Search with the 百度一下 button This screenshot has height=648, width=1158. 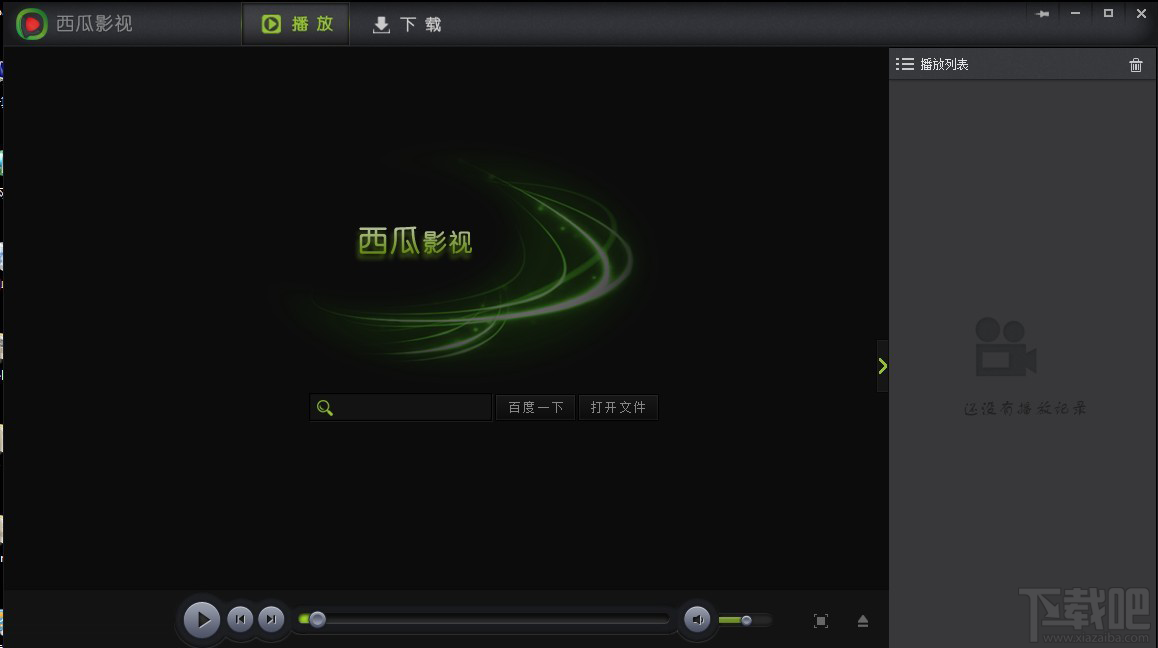pos(535,407)
